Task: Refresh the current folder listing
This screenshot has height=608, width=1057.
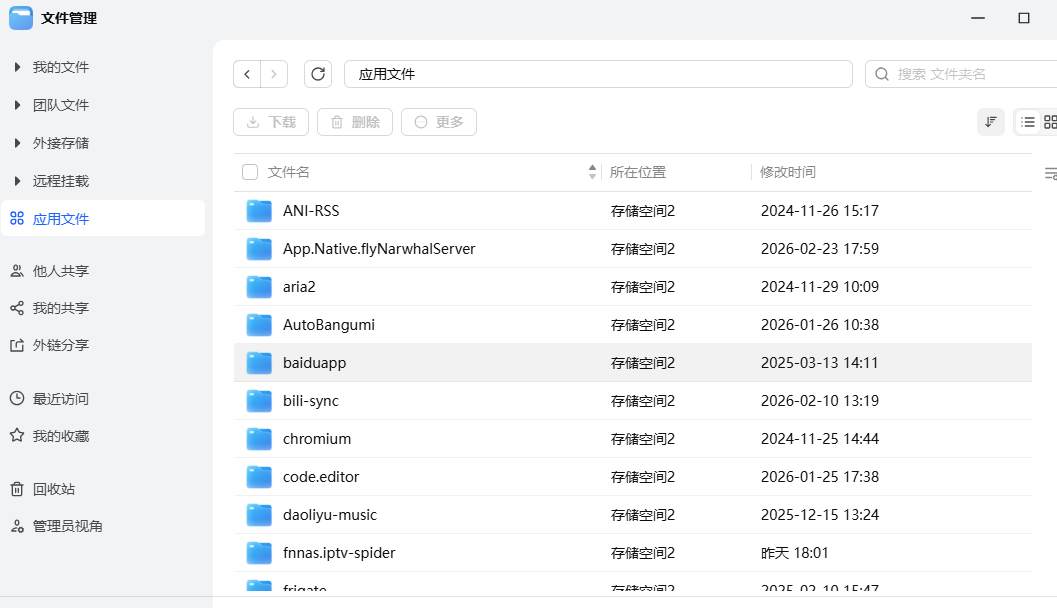Action: point(318,74)
